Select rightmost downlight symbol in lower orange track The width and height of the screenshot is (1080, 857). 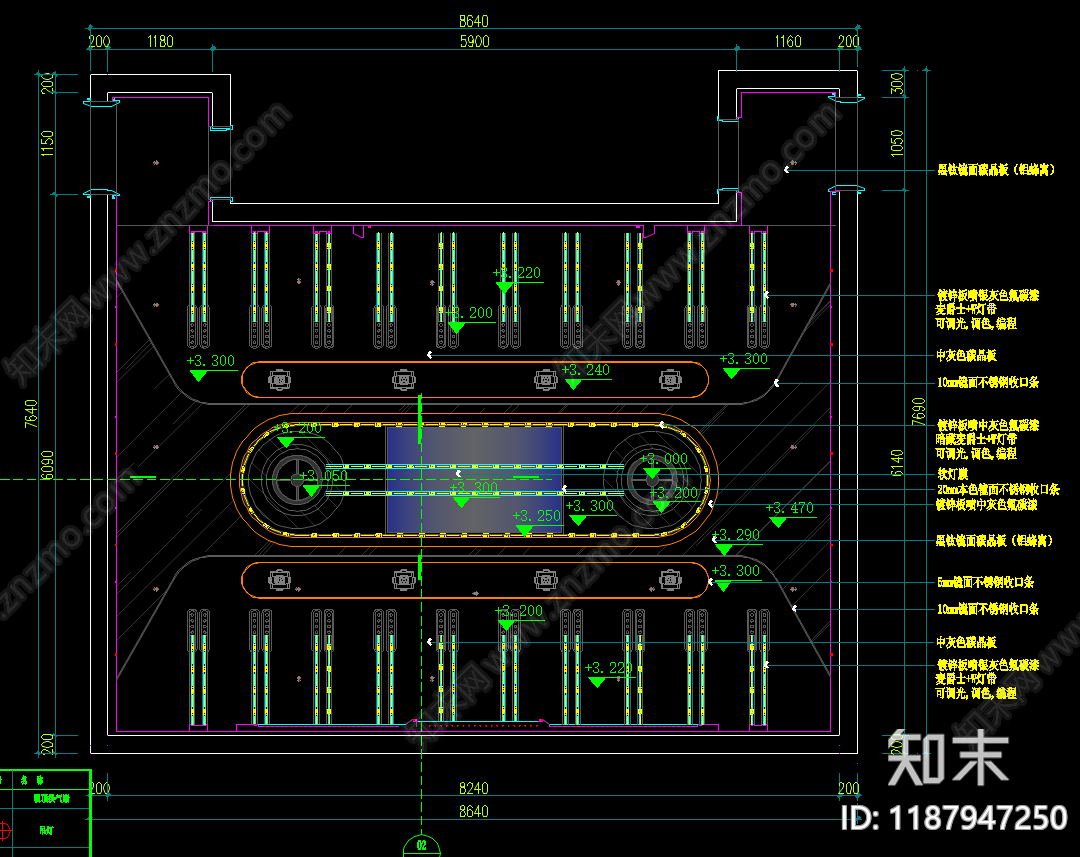click(670, 580)
